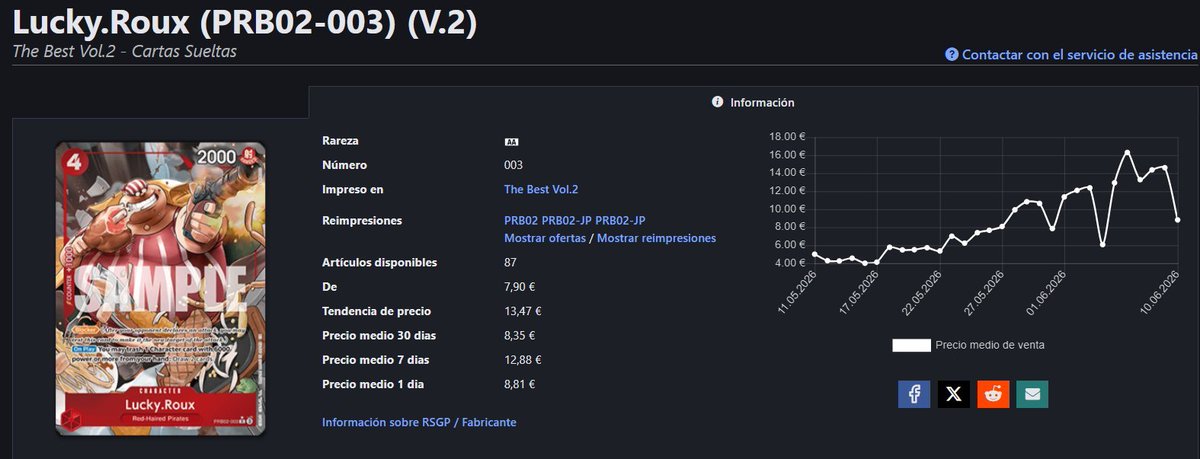Open the plain PRB02 reprint link
Viewport: 1200px width, 459px height.
tap(521, 220)
